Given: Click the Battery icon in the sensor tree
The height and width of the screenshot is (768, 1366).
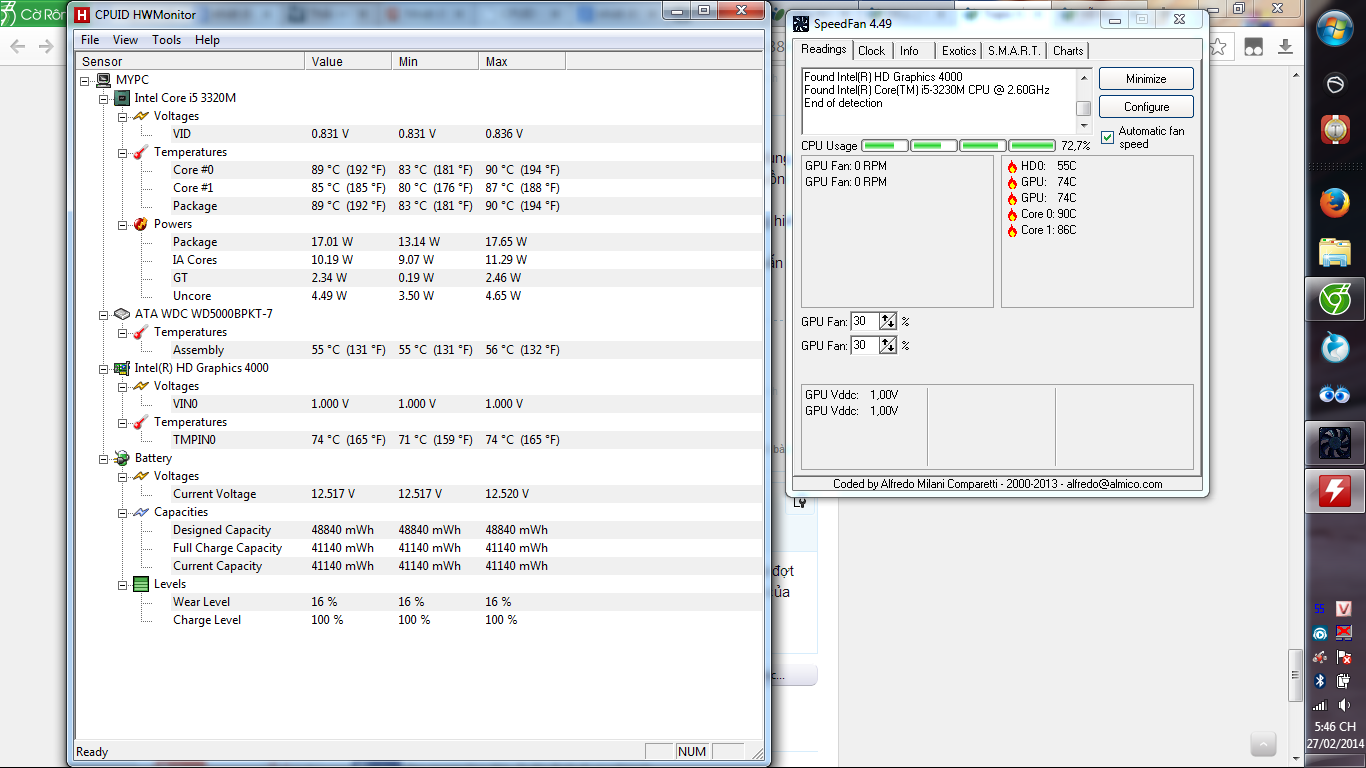Looking at the screenshot, I should [122, 458].
